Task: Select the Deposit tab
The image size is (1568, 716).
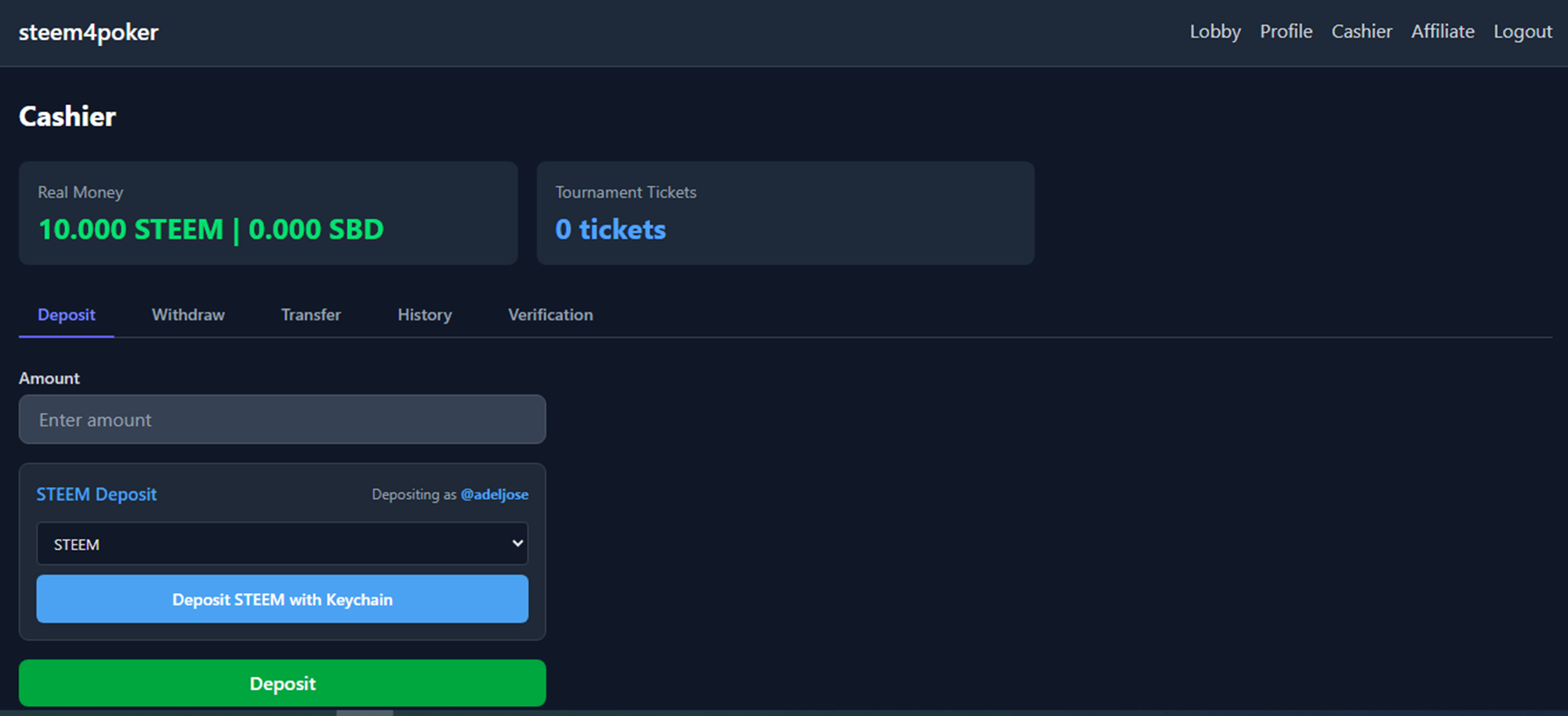Action: click(67, 314)
